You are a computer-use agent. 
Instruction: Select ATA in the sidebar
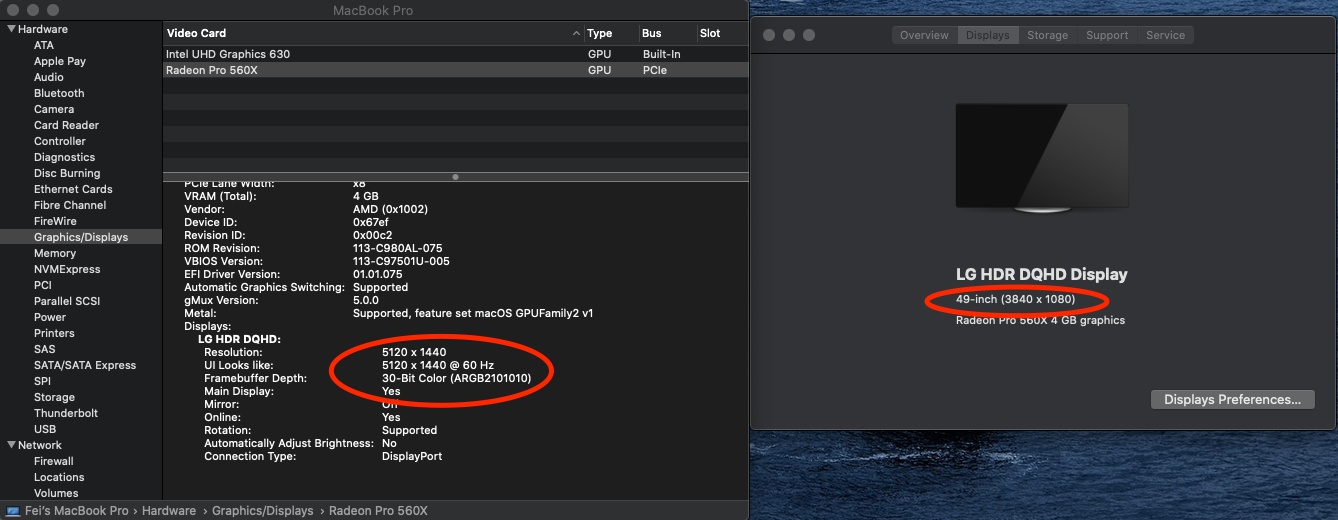(44, 45)
